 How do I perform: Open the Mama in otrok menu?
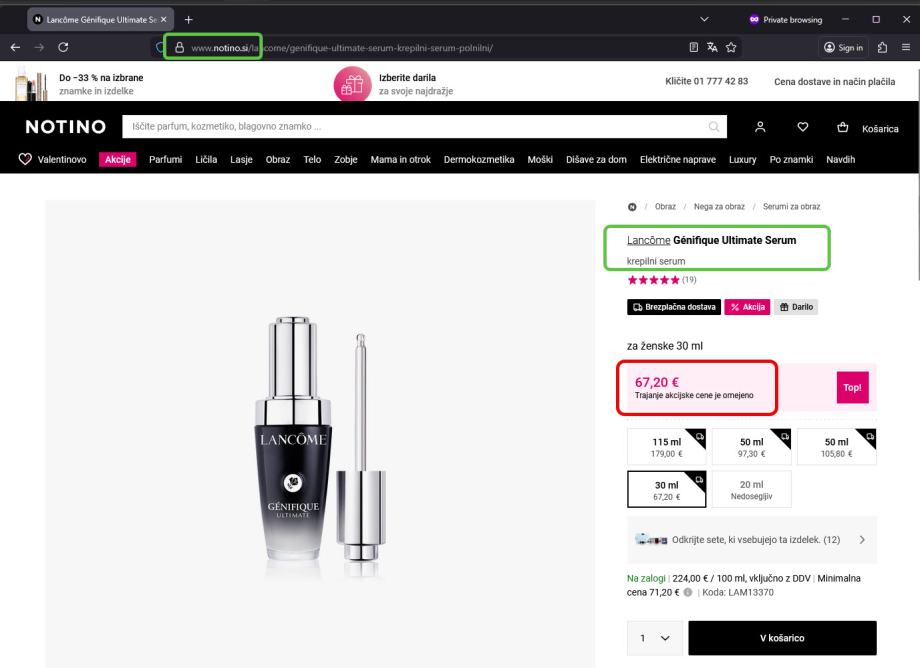tap(401, 160)
